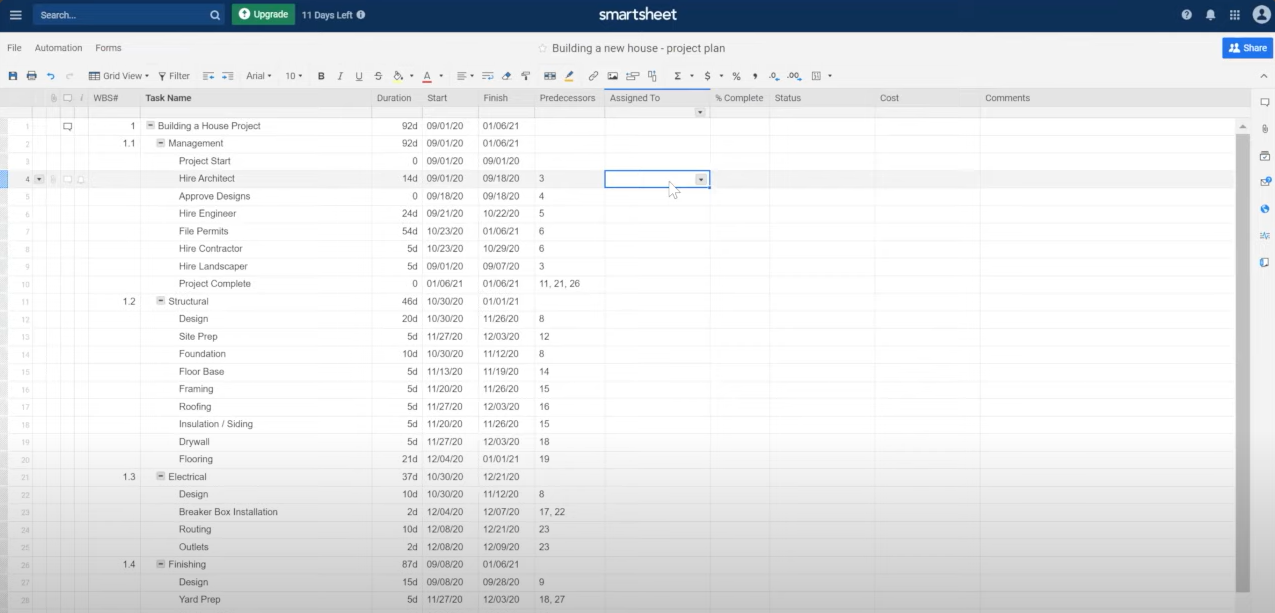Open the Automation menu

click(x=58, y=48)
